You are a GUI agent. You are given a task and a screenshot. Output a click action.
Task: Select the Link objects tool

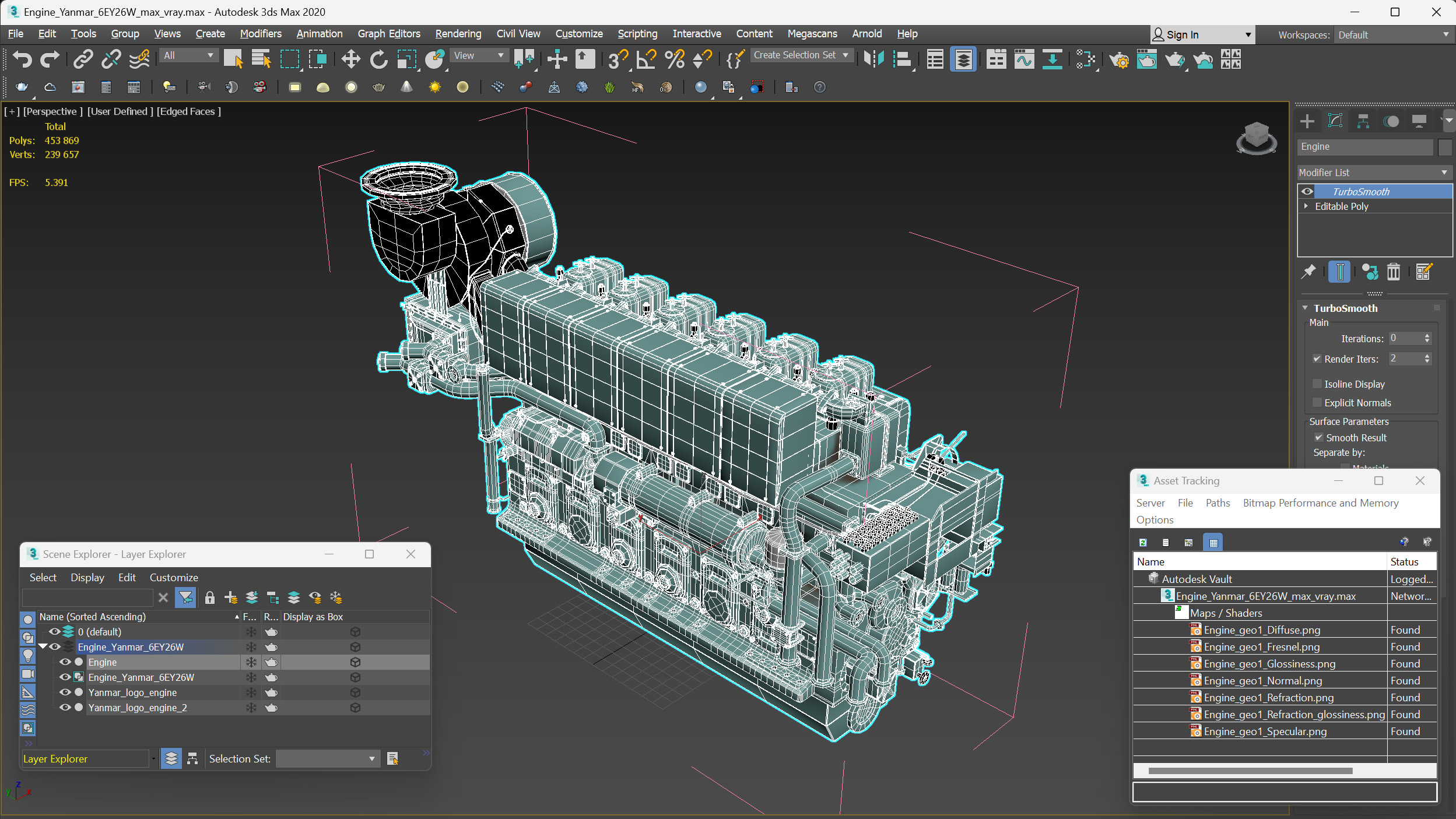pos(83,59)
